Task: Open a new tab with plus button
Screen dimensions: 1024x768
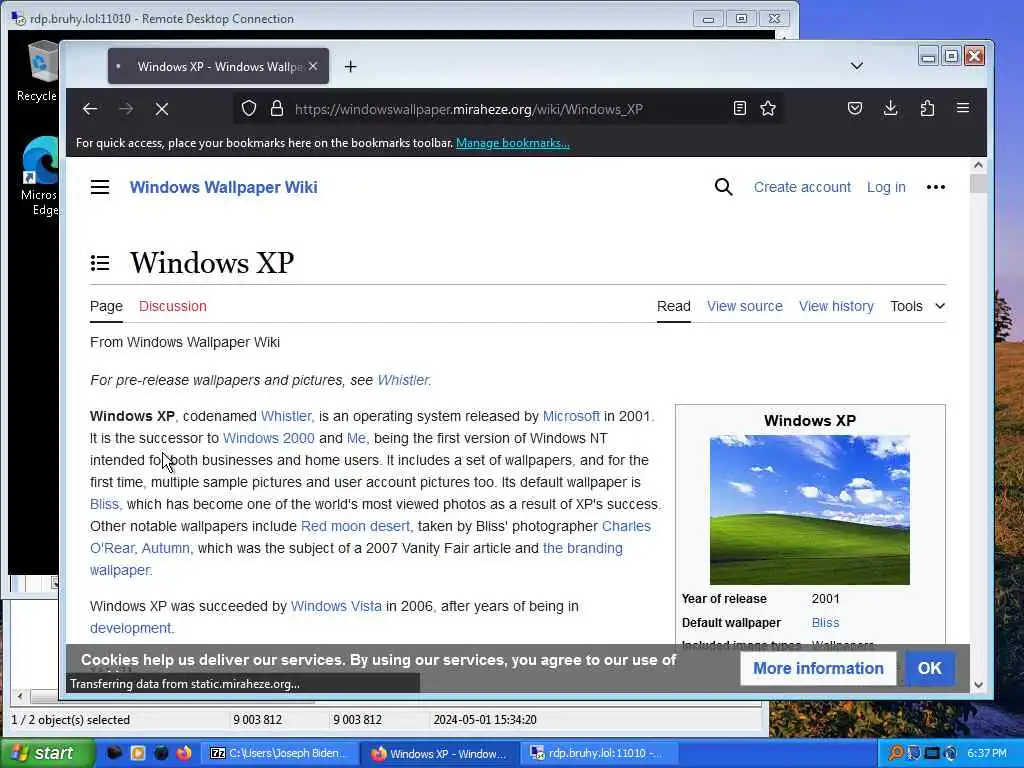Action: point(351,66)
